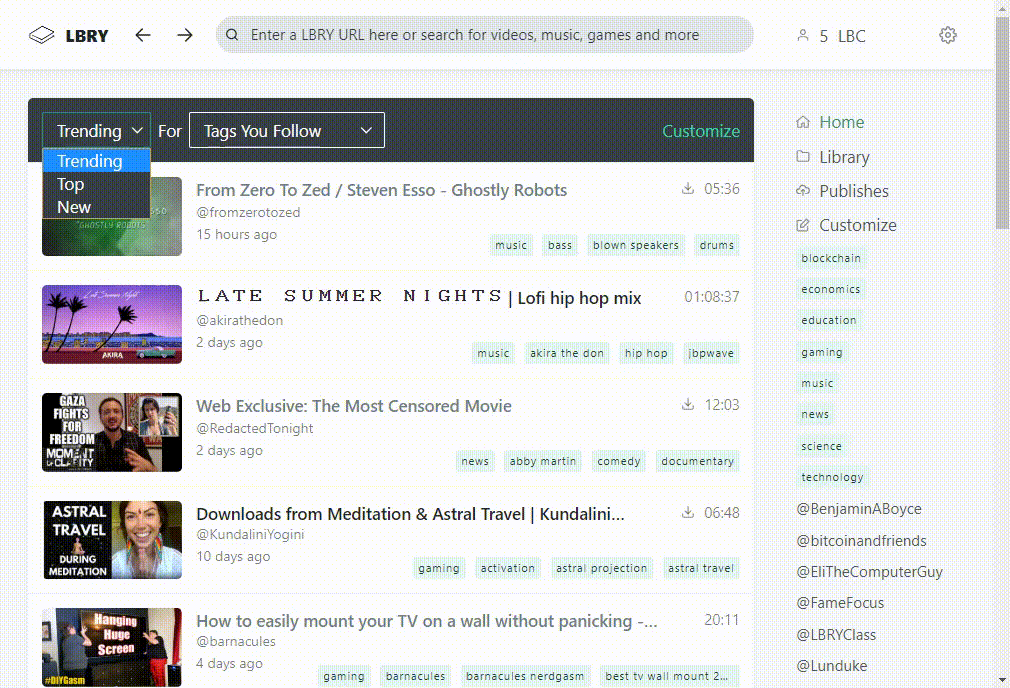Open the Trending sort dropdown
Viewport: 1010px width, 688px height.
97,131
